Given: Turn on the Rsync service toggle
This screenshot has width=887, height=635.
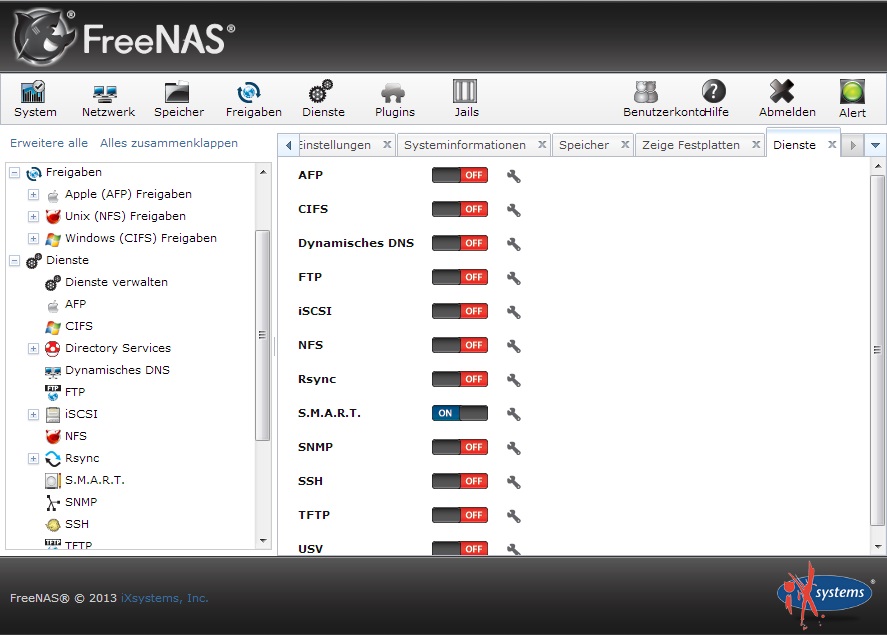Looking at the screenshot, I should 460,379.
